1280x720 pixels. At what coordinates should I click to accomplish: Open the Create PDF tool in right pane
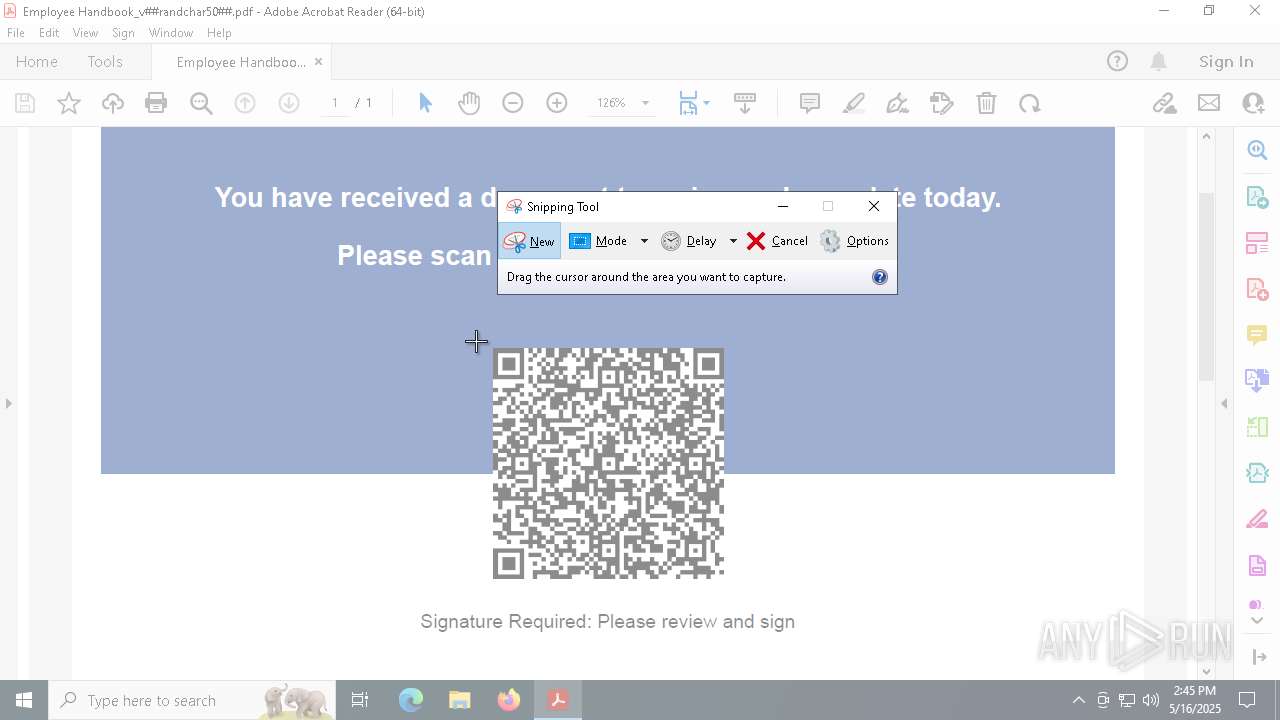(1257, 289)
